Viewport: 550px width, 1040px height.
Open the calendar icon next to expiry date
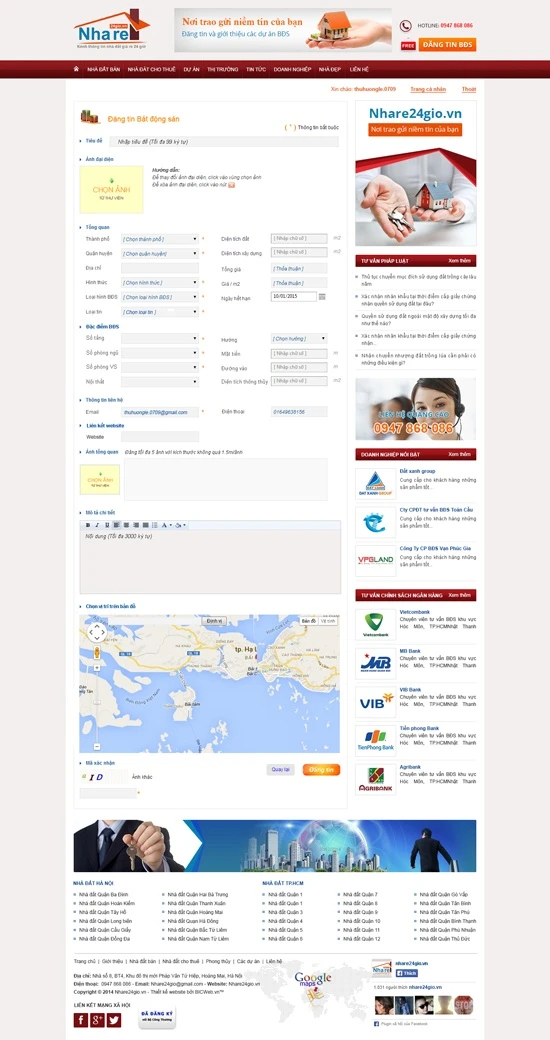tap(322, 296)
